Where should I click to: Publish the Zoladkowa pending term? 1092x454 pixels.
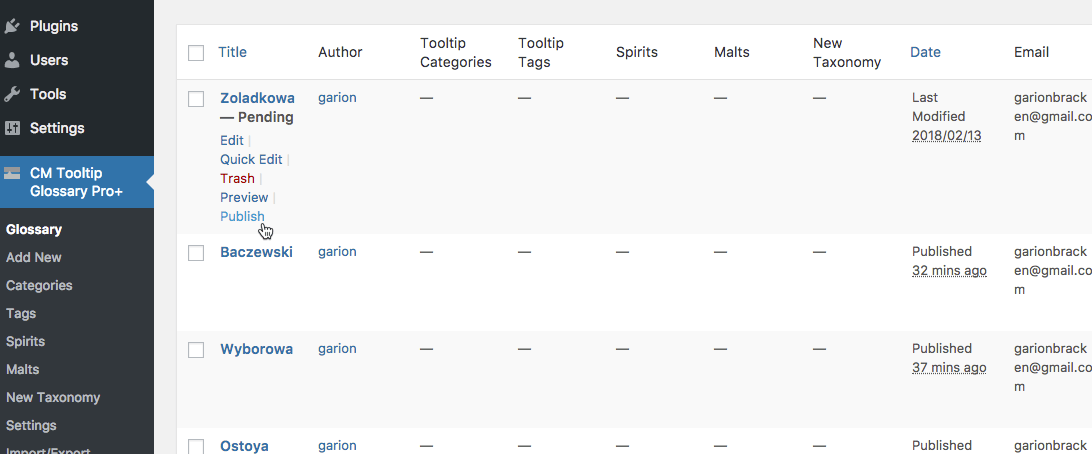(x=242, y=216)
